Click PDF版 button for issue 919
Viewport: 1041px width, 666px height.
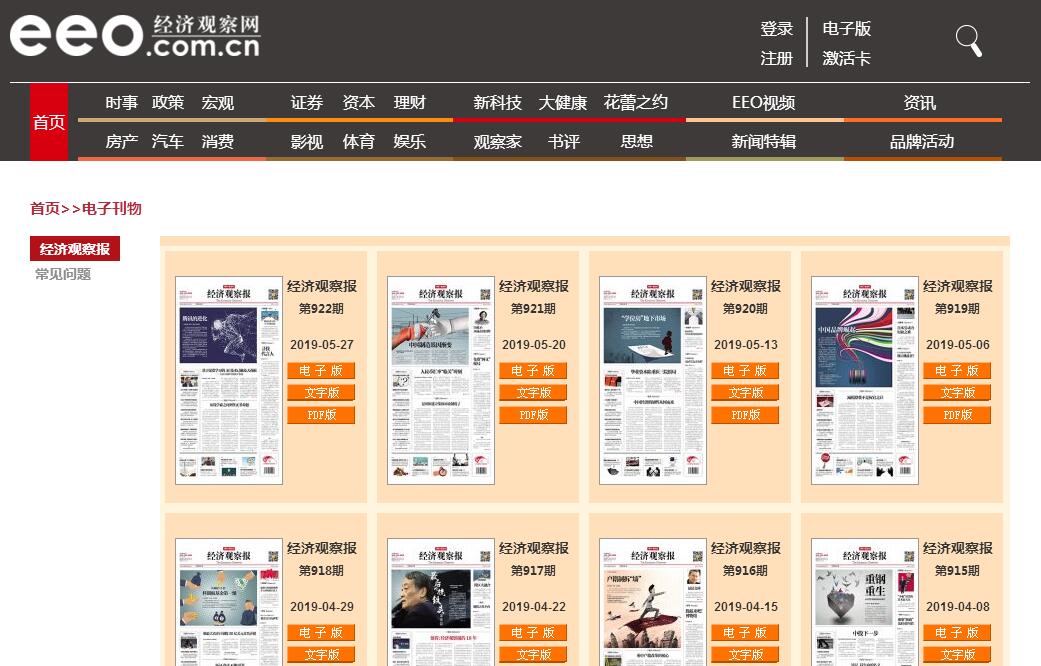[x=957, y=415]
